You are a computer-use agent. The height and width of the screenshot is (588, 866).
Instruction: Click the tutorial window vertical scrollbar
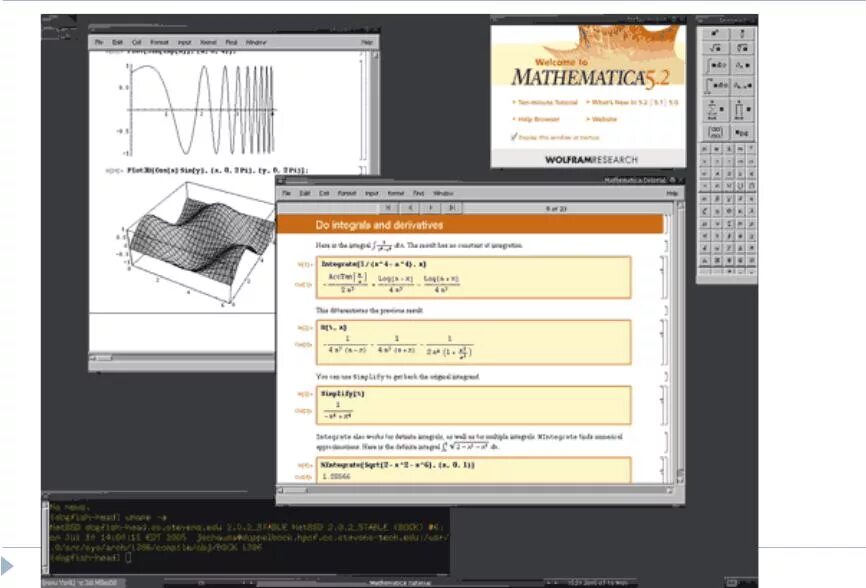pyautogui.click(x=680, y=342)
